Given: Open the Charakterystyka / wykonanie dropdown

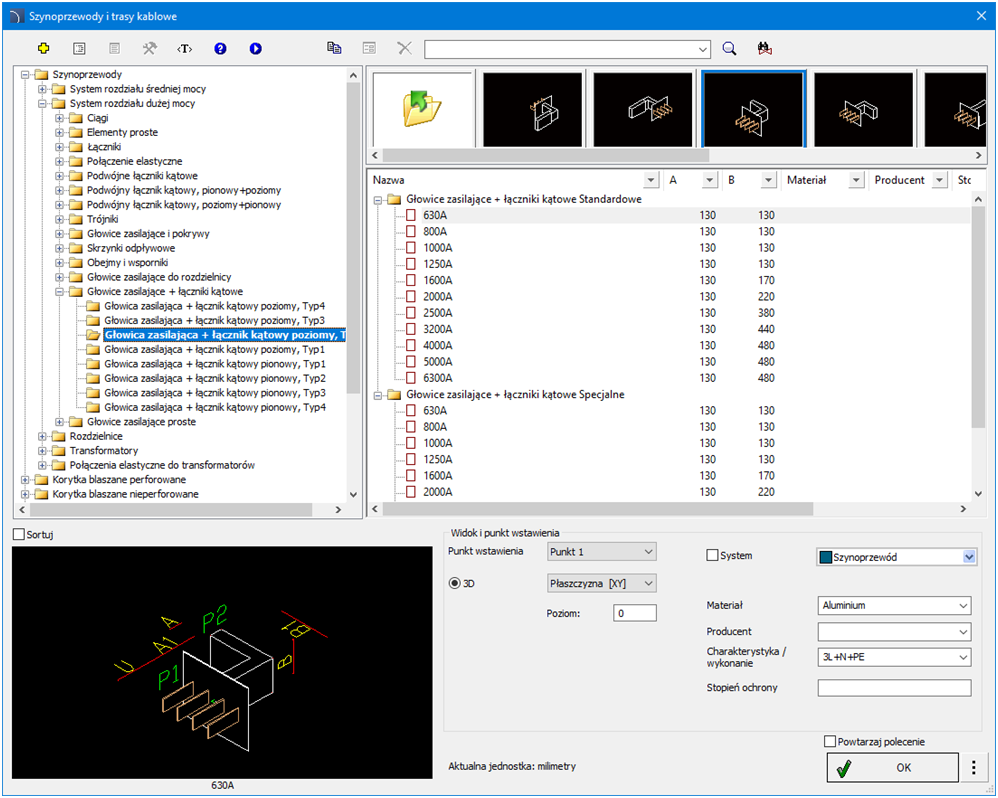Looking at the screenshot, I should (x=894, y=658).
